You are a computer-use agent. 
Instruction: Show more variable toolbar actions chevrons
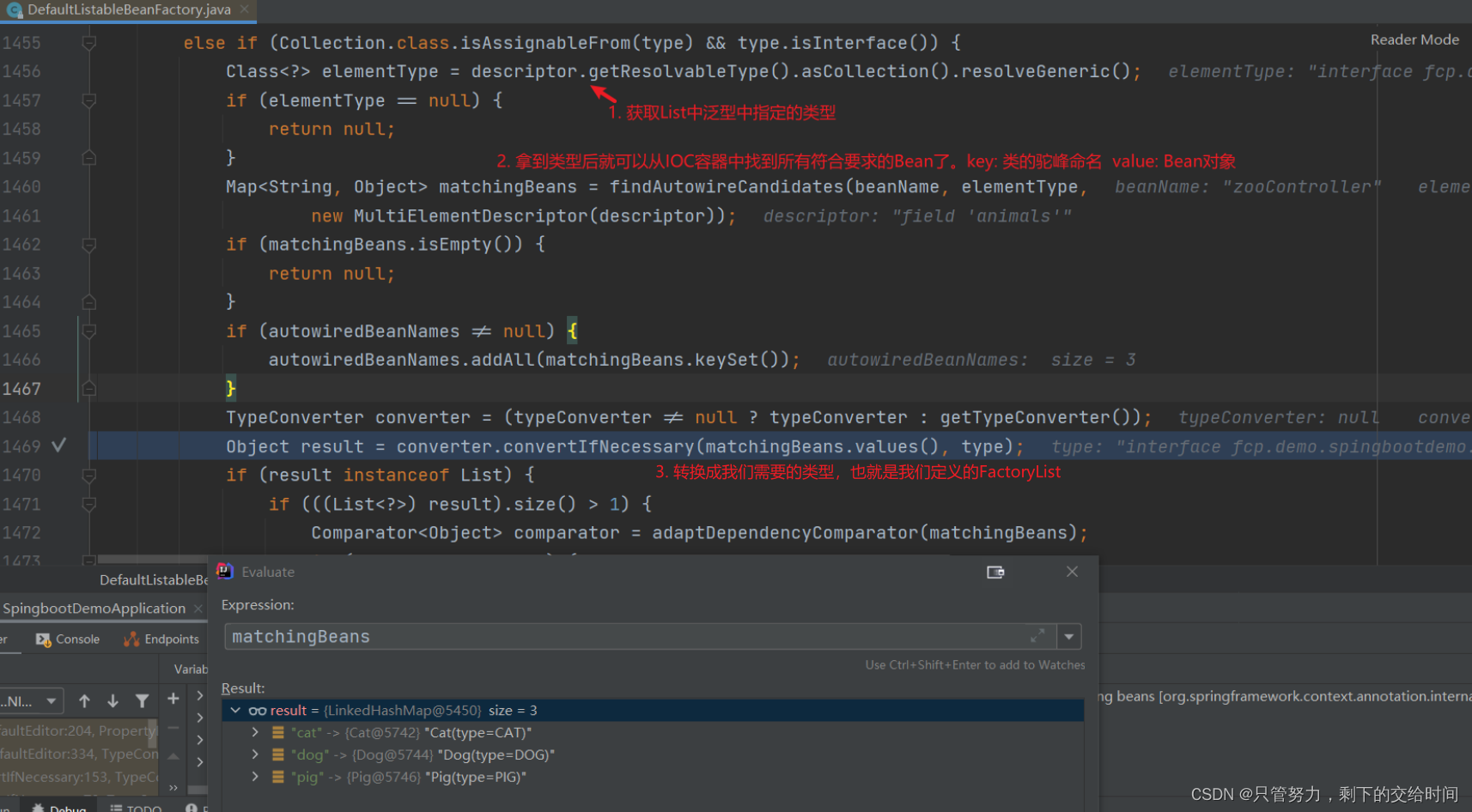173,787
